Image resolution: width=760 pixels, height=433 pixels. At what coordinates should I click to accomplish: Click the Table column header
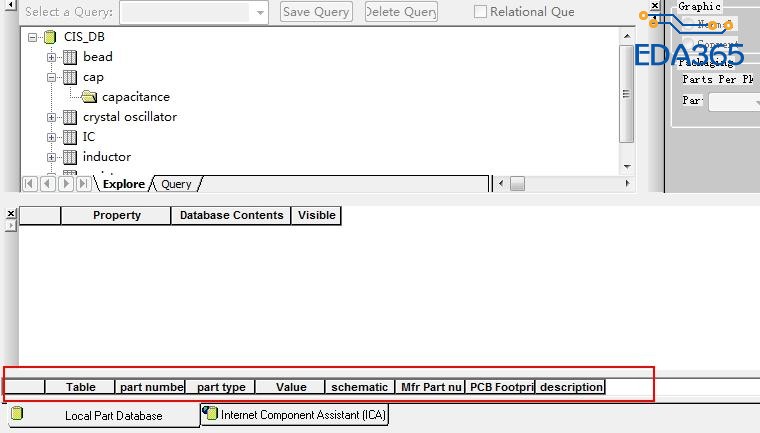pos(80,387)
